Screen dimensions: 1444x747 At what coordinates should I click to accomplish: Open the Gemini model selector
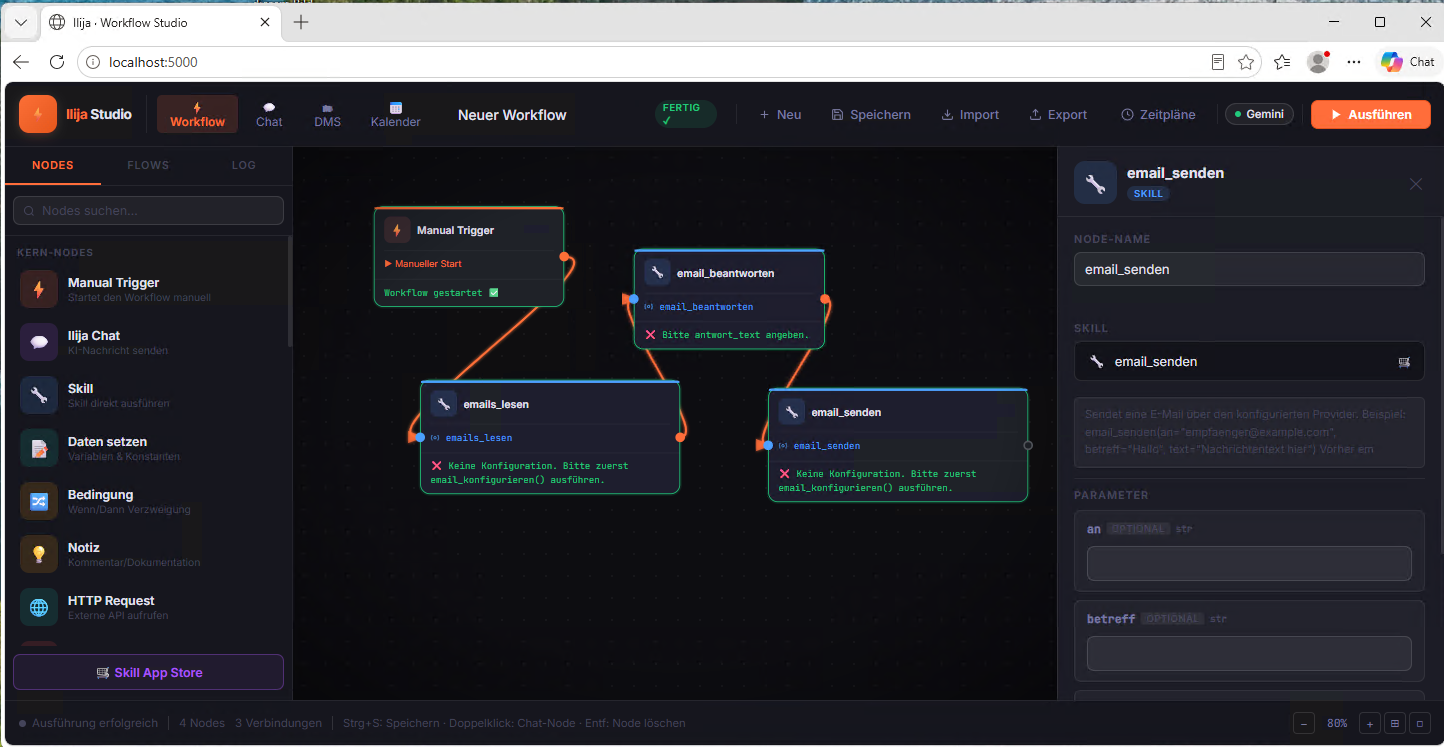click(1259, 114)
